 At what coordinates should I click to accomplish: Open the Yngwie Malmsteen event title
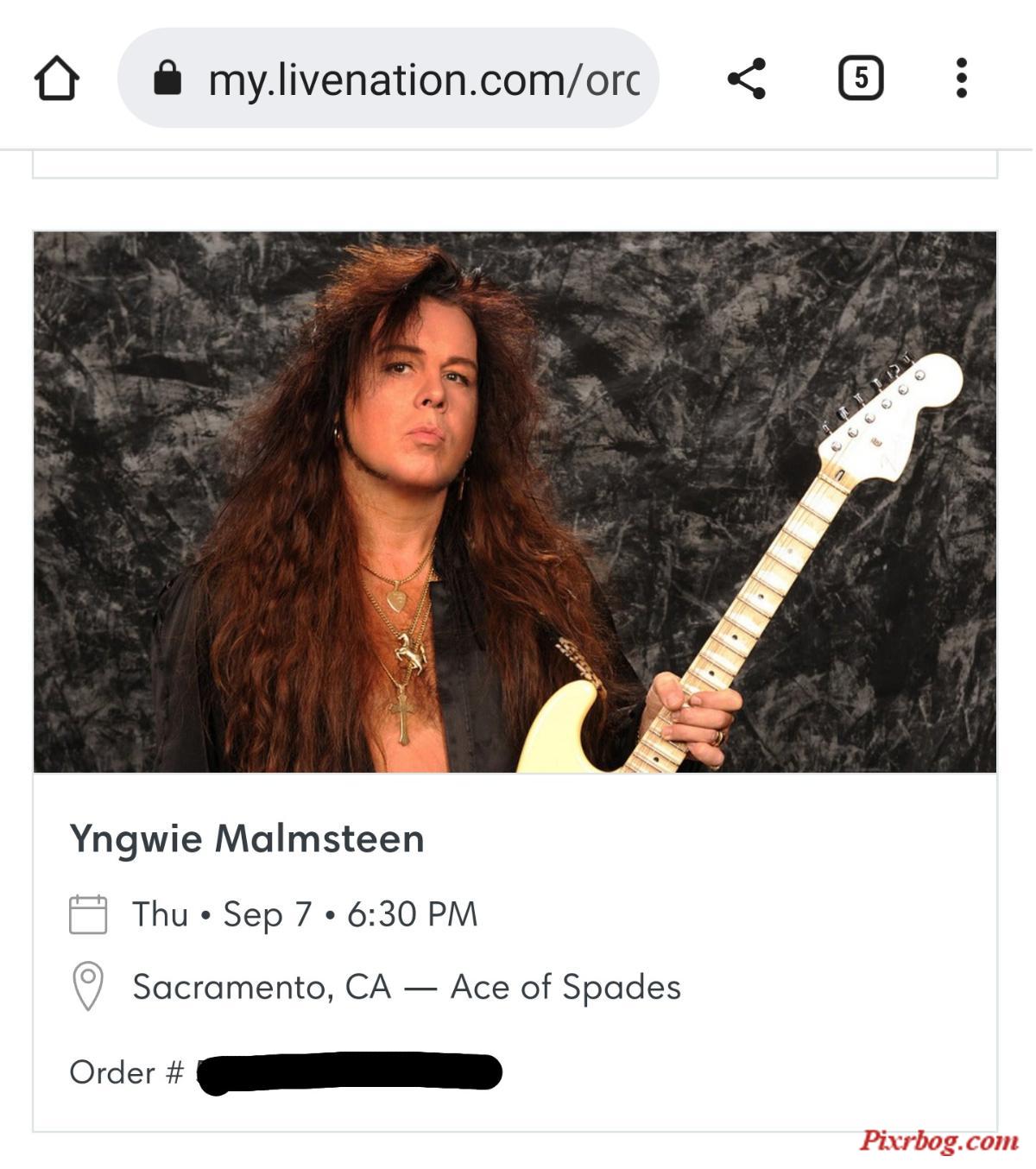tap(247, 839)
